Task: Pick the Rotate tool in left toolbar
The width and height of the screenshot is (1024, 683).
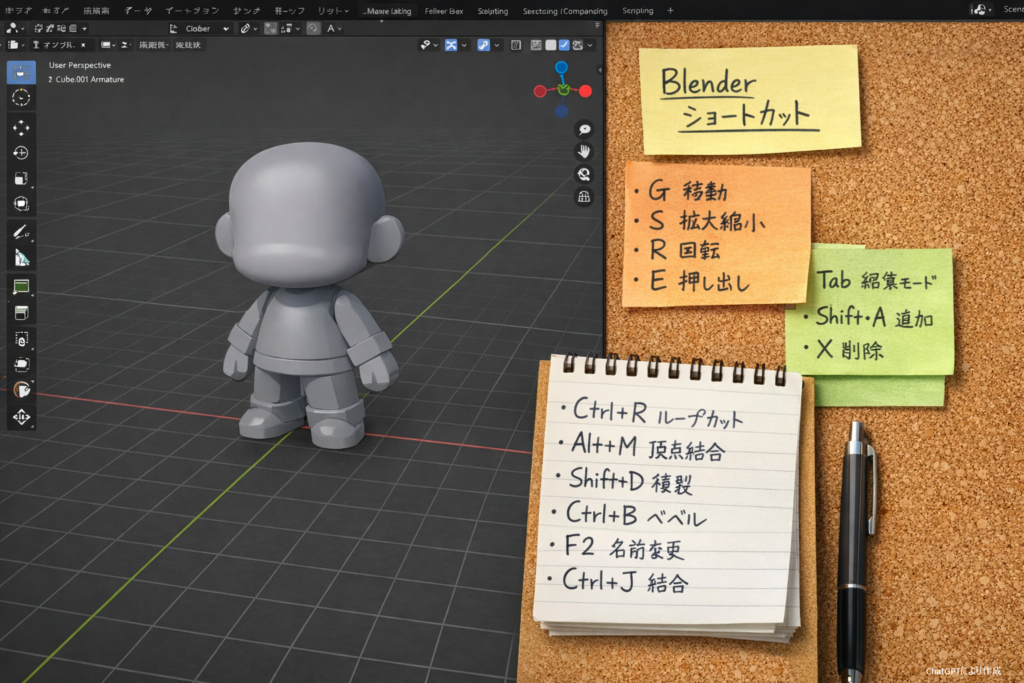Action: pos(21,153)
